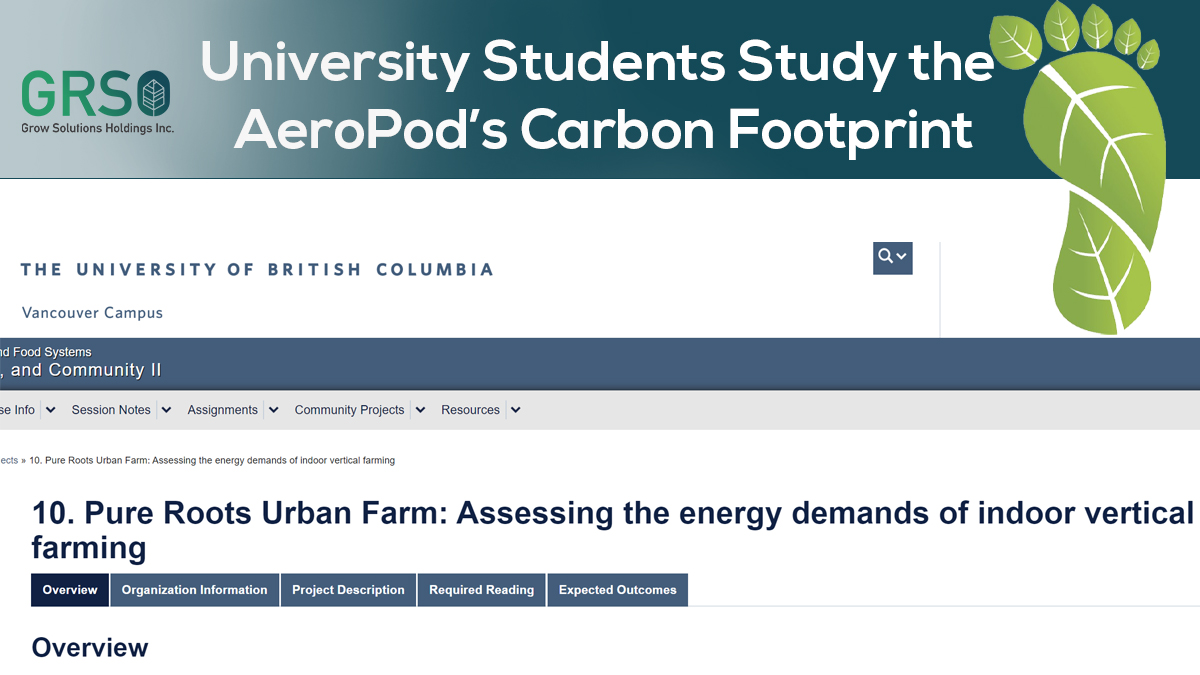
Task: Click the GRSO Grow Solutions Holdings logo
Action: pos(97,102)
